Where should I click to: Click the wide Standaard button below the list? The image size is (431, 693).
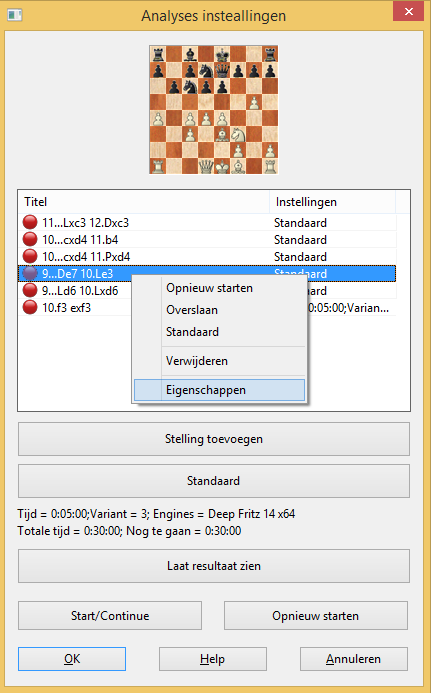tap(214, 481)
